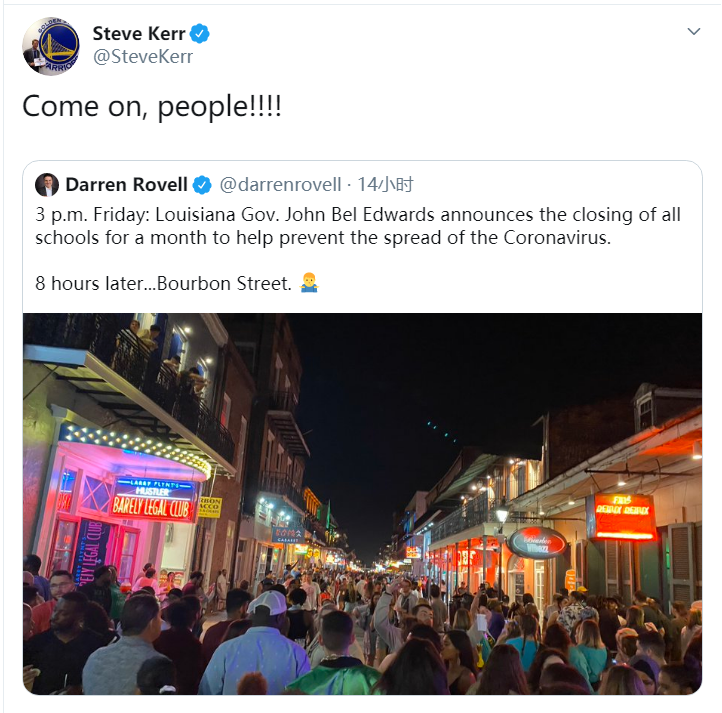
Task: Open the 14小时 timestamp link
Action: point(385,185)
